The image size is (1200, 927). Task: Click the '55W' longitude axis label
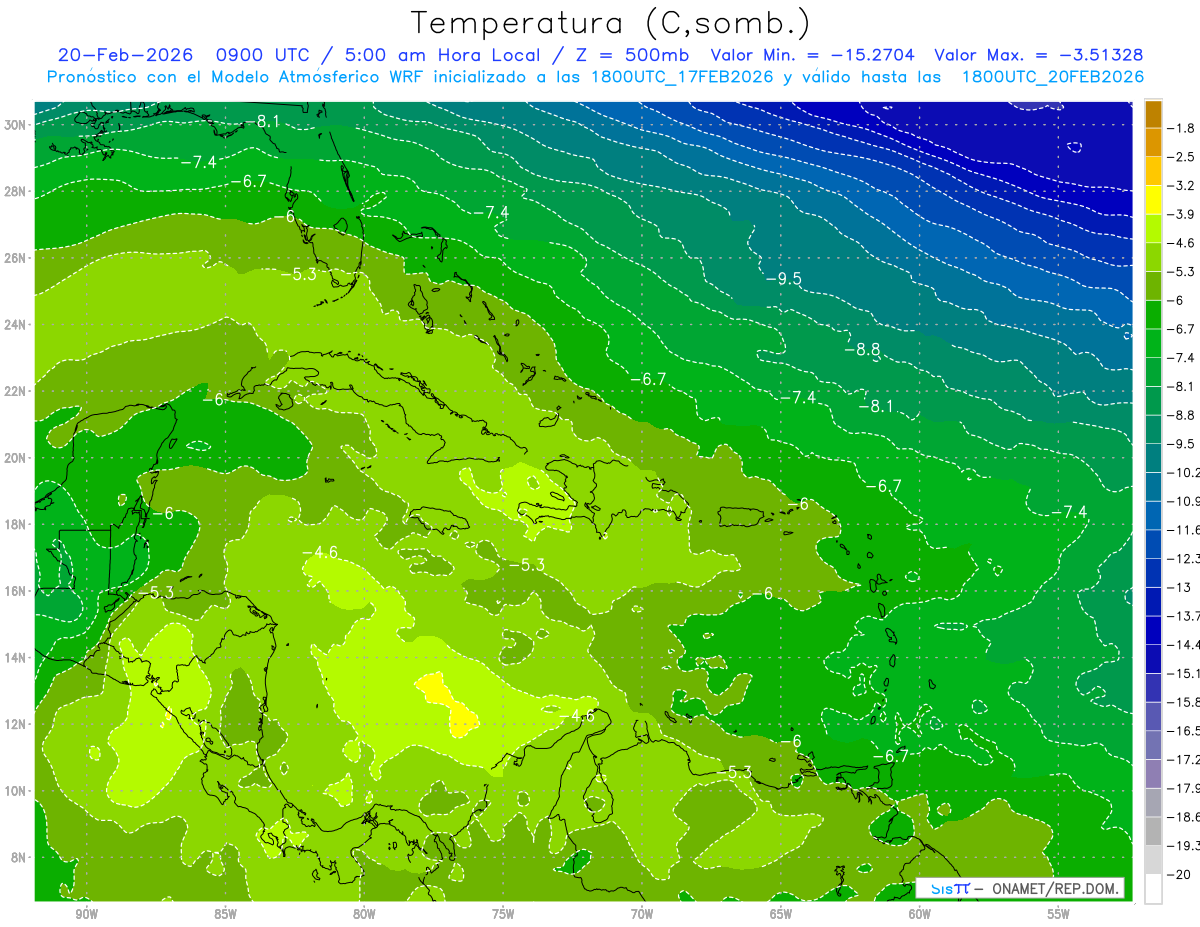pyautogui.click(x=1059, y=915)
